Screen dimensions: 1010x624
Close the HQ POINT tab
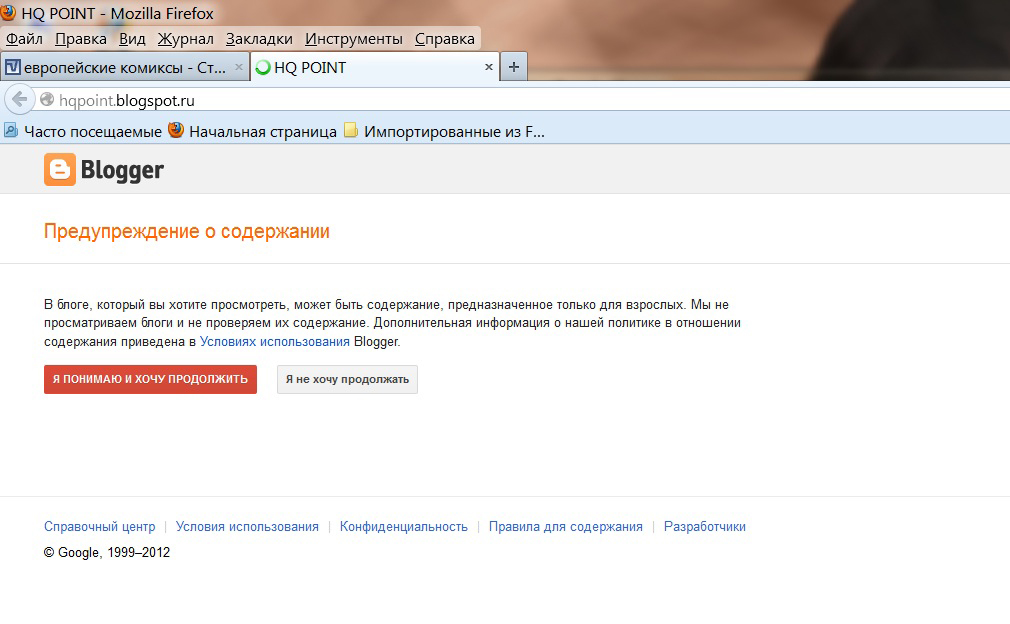click(x=488, y=67)
